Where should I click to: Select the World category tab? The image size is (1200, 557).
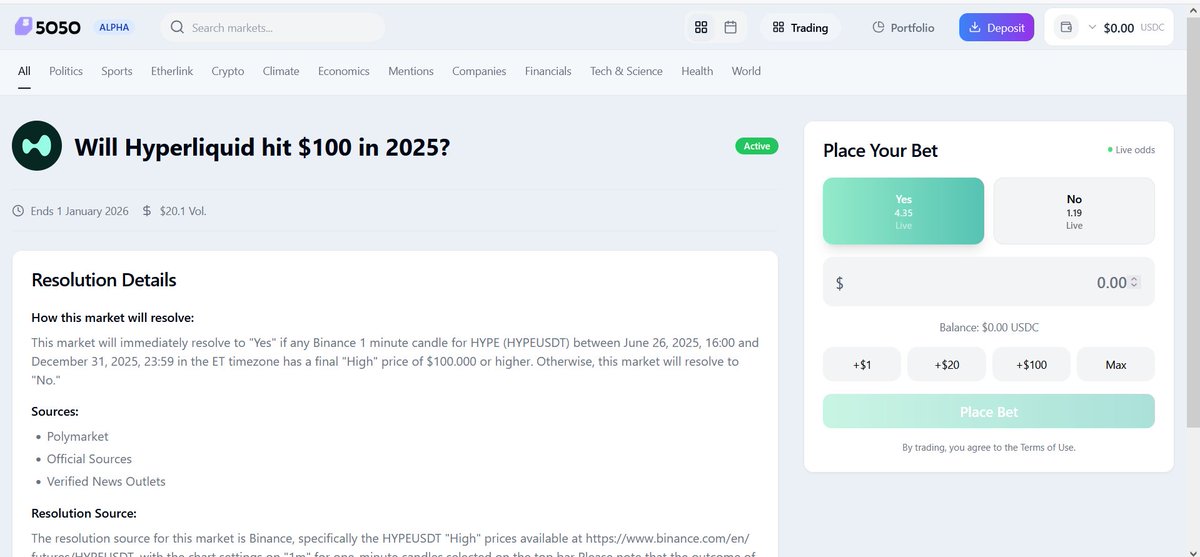[746, 71]
